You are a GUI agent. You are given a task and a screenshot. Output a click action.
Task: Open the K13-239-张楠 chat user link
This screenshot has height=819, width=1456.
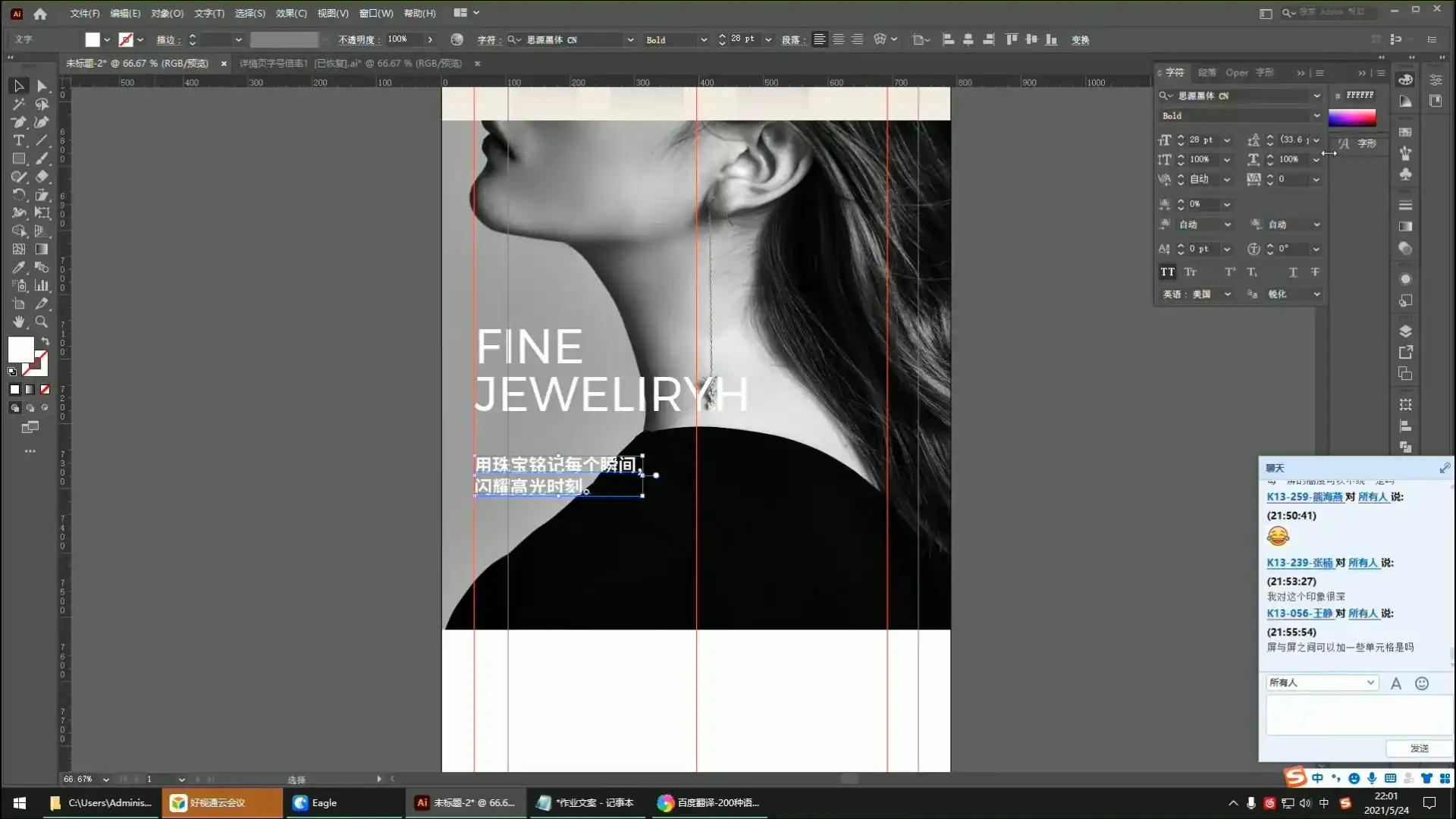1299,563
